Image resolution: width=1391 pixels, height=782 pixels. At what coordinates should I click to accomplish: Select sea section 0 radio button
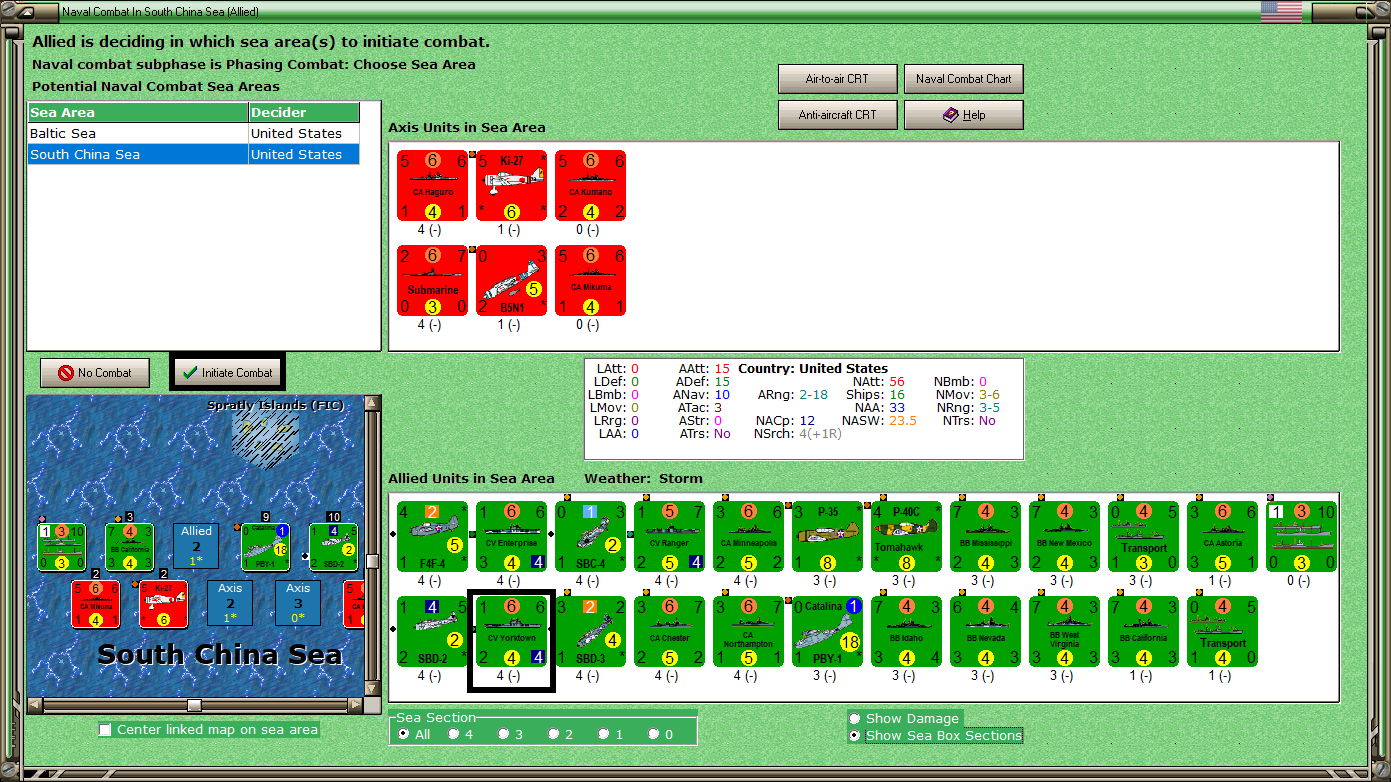pyautogui.click(x=654, y=734)
